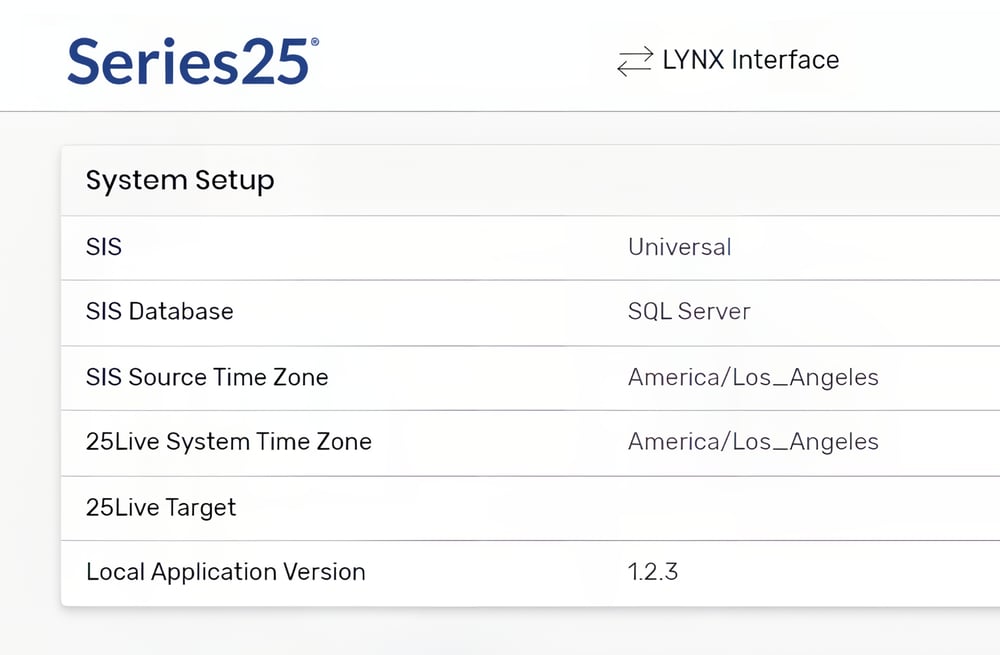1000x655 pixels.
Task: Select the Universal value
Action: (679, 247)
